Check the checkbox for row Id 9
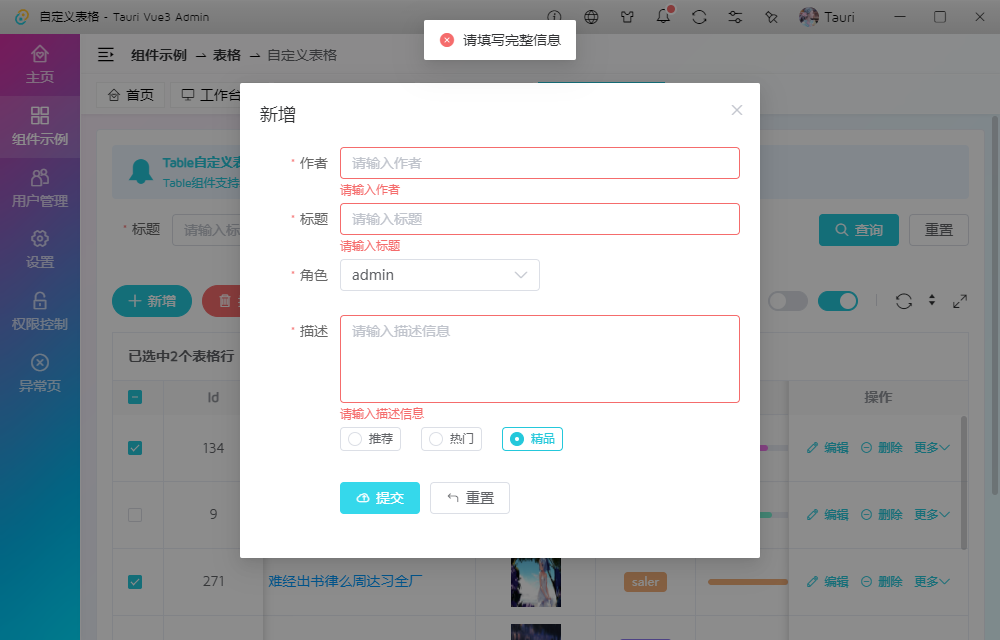This screenshot has width=1000, height=640. click(136, 514)
